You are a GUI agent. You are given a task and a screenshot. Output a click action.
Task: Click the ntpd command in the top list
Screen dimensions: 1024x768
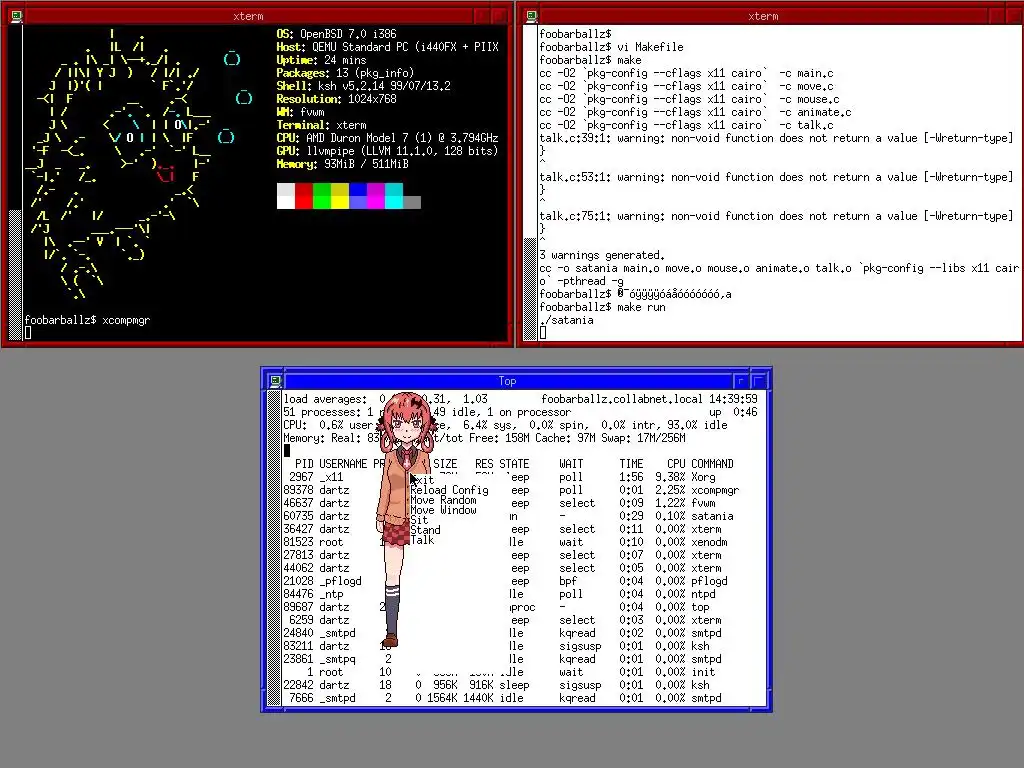pos(703,594)
